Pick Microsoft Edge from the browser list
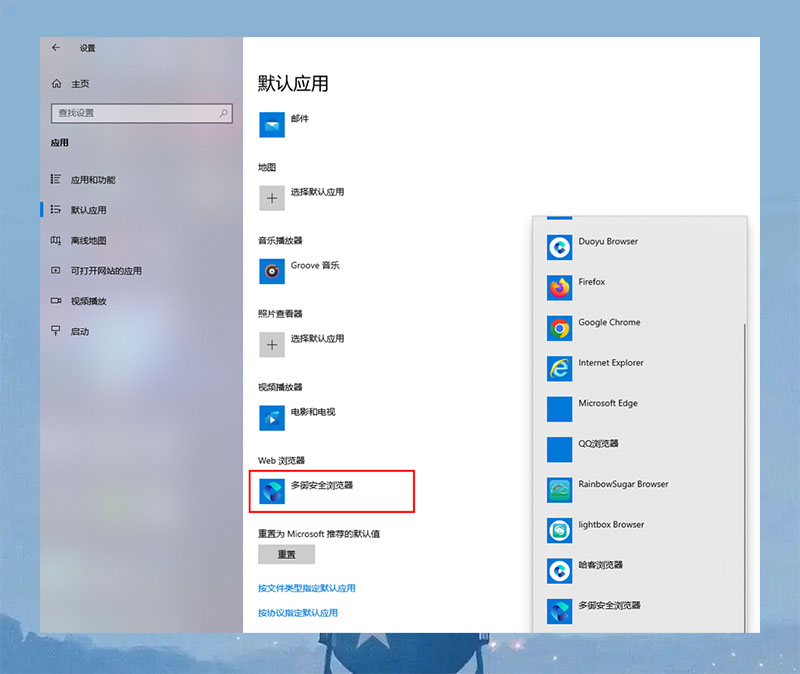 [x=600, y=404]
